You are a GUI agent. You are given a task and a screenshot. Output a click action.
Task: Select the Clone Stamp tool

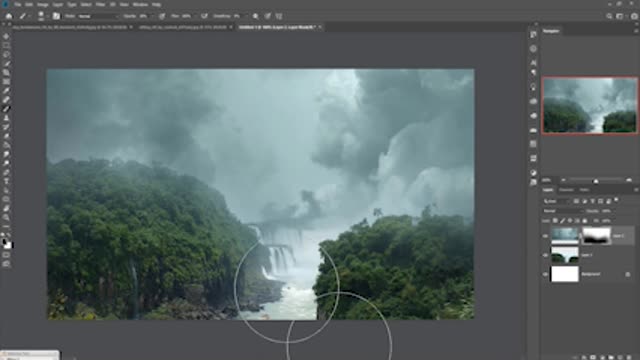pyautogui.click(x=6, y=118)
